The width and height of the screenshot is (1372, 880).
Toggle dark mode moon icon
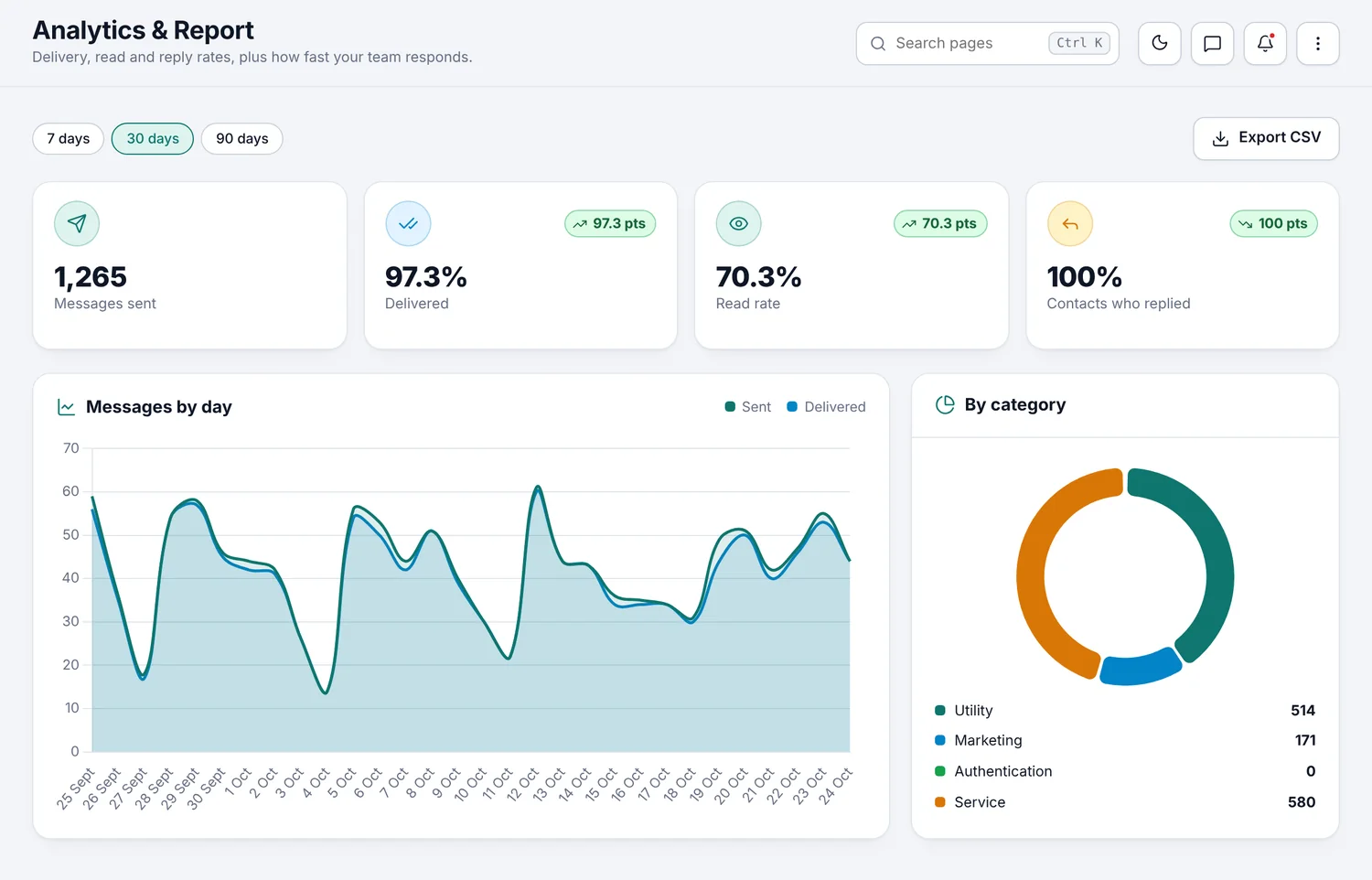coord(1159,43)
